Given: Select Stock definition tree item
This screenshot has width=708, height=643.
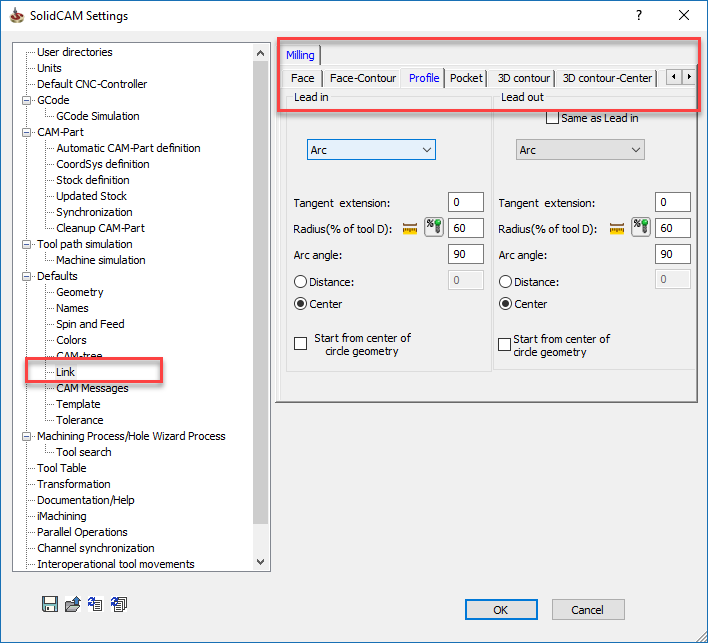Looking at the screenshot, I should (x=93, y=180).
